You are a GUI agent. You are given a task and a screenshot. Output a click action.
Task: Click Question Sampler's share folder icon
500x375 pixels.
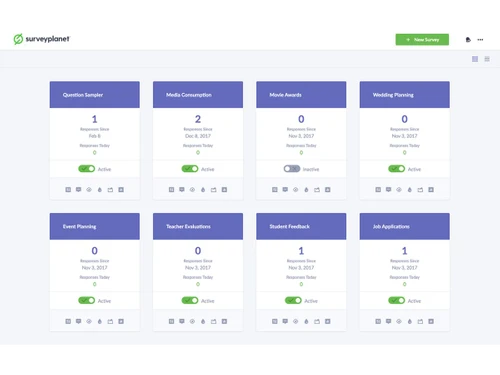coord(110,190)
